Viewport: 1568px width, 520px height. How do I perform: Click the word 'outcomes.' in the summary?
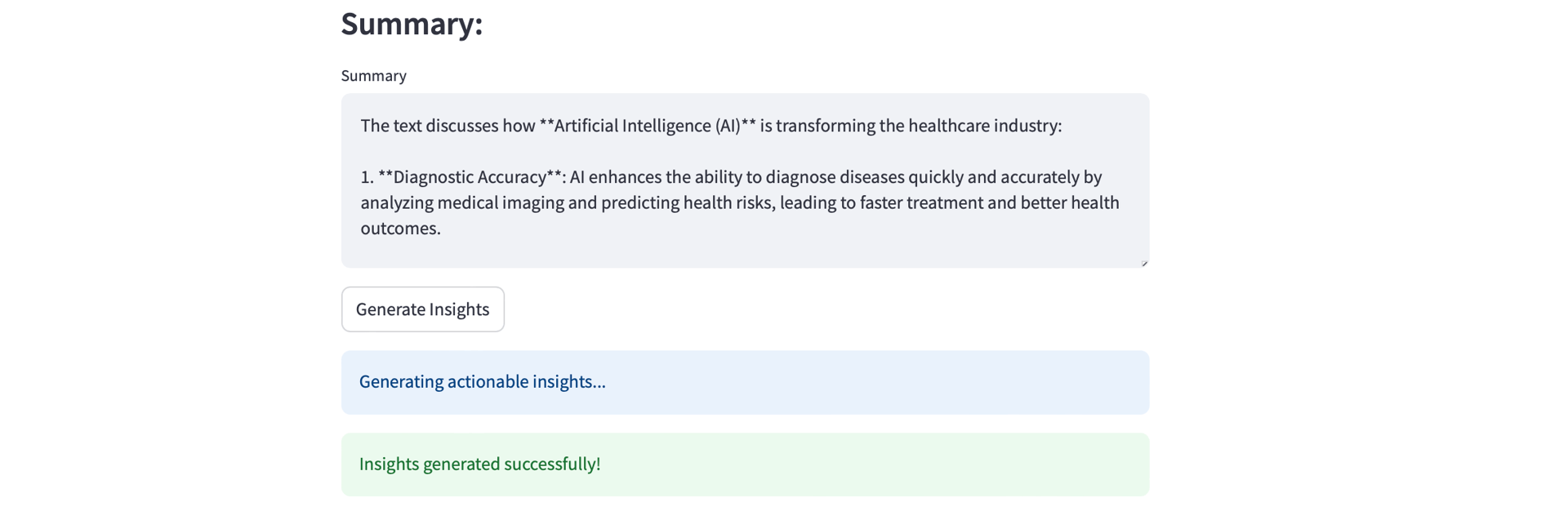click(x=400, y=229)
